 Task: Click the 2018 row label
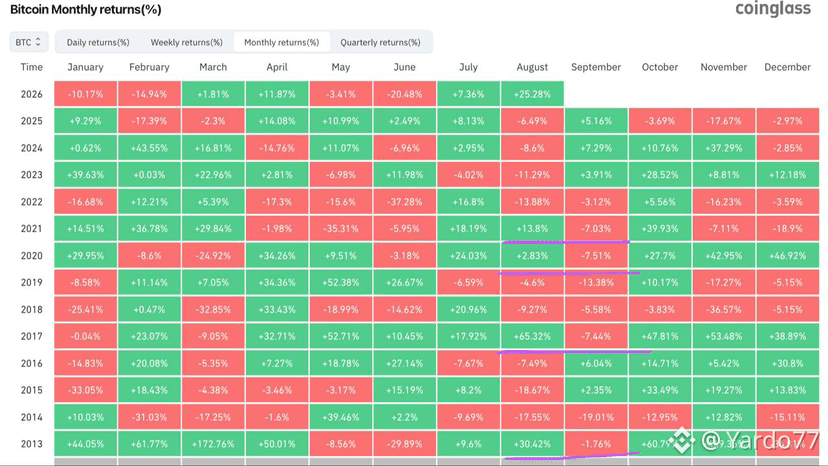coord(32,310)
